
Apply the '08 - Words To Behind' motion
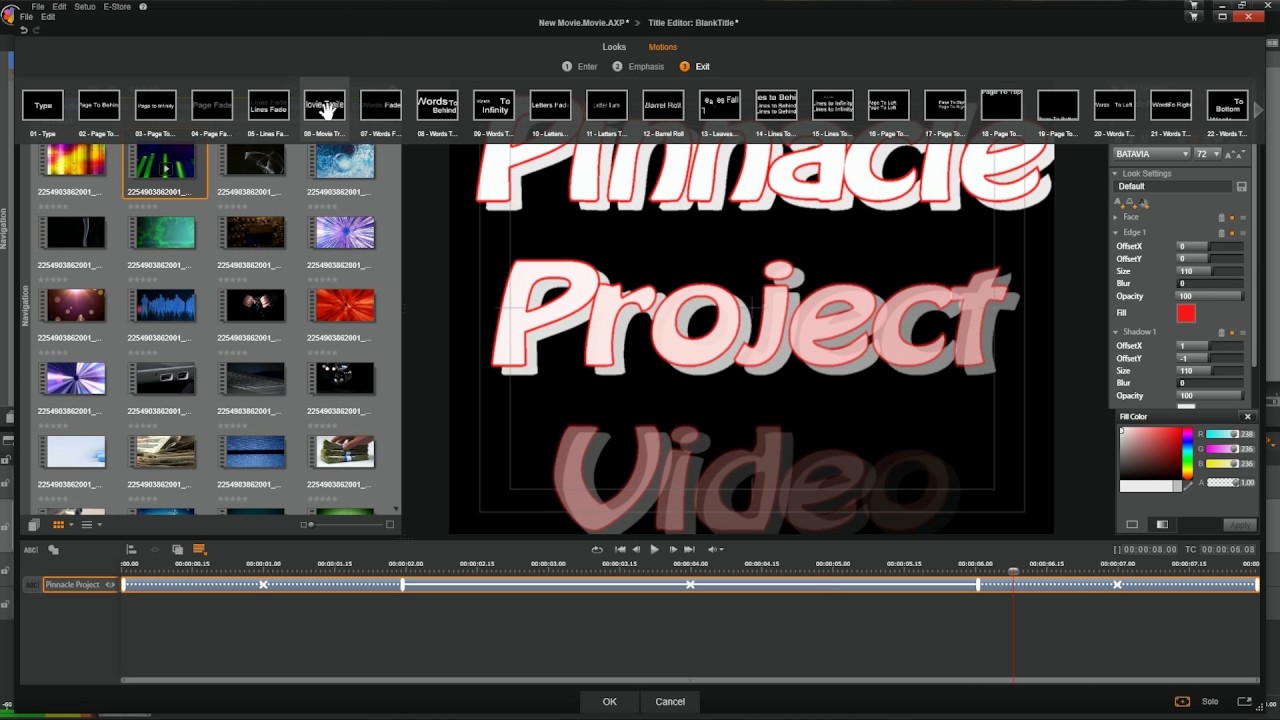pyautogui.click(x=437, y=105)
